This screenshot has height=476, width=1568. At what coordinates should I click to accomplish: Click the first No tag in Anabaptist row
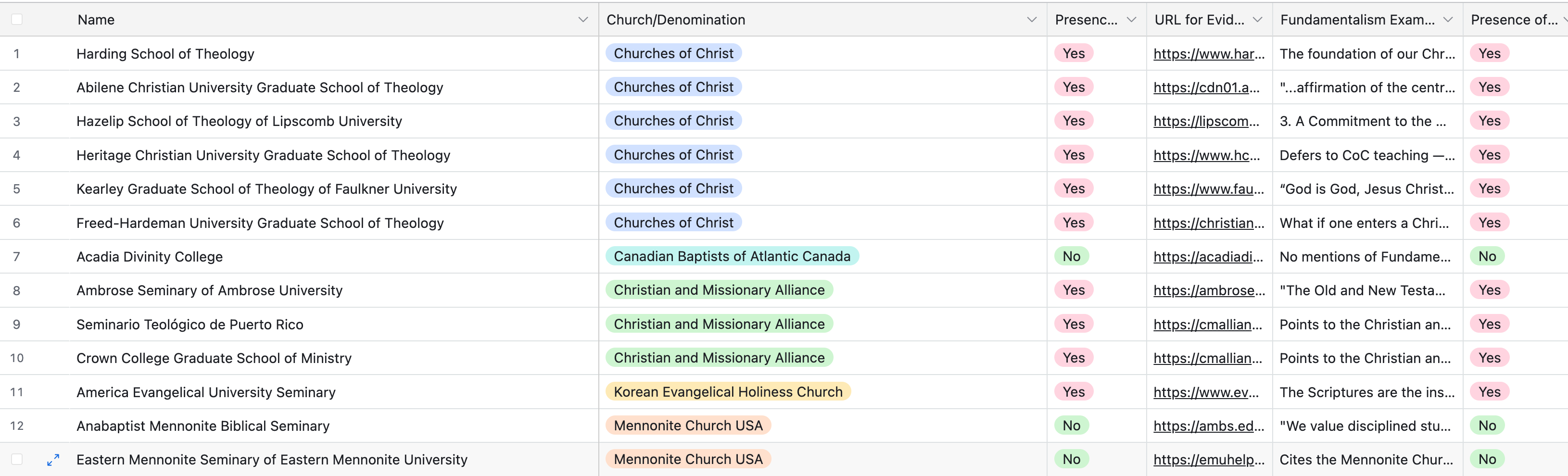pos(1071,426)
